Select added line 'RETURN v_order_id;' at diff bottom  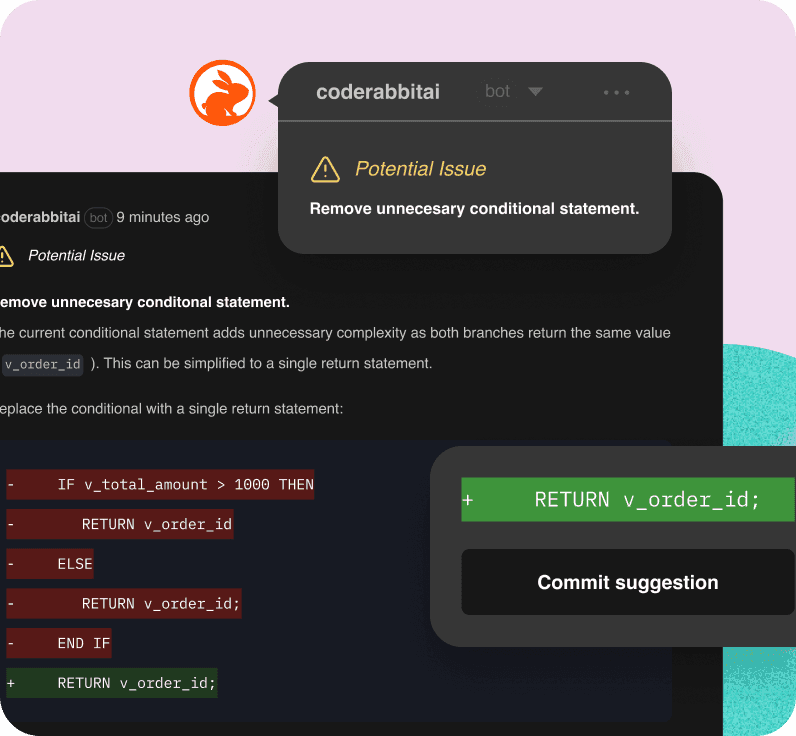point(112,683)
